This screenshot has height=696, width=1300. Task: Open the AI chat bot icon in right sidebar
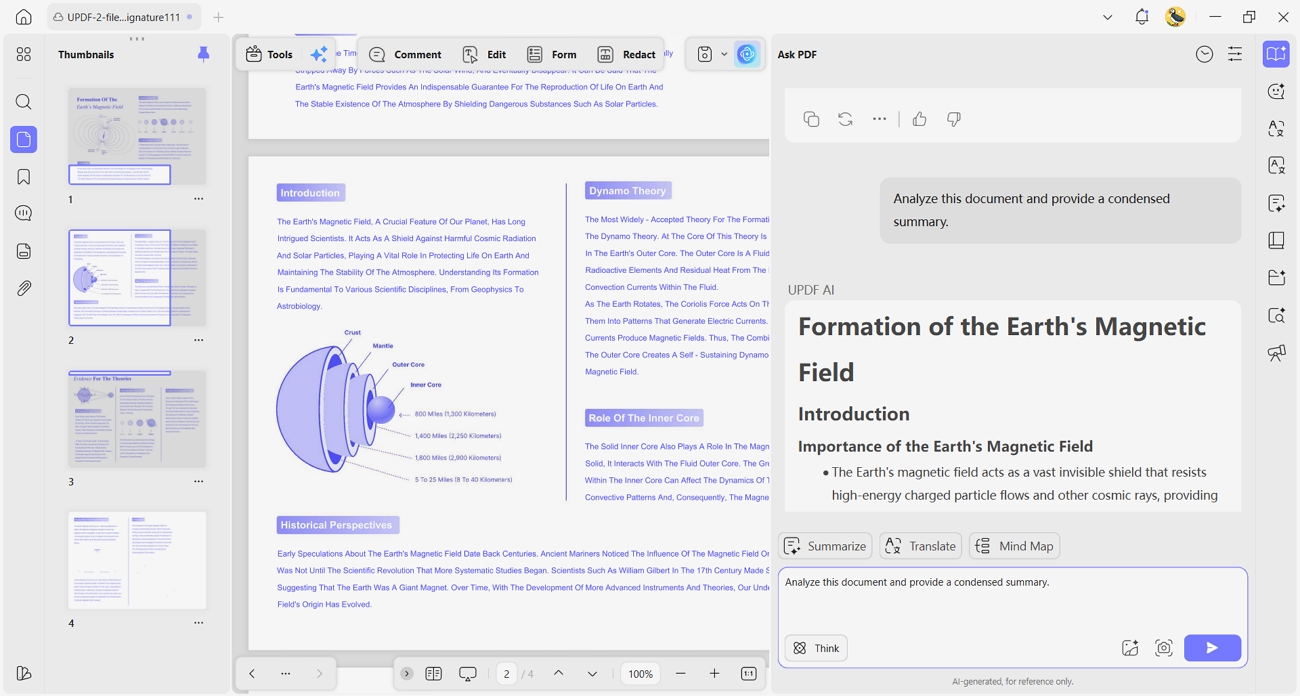[x=1277, y=92]
